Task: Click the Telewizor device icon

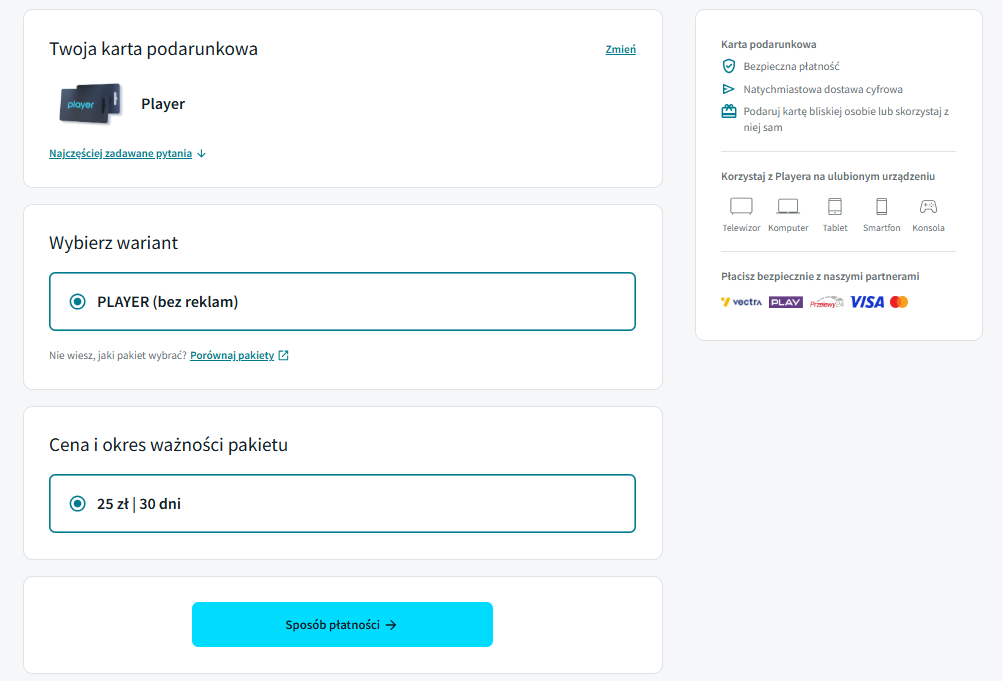Action: tap(741, 207)
